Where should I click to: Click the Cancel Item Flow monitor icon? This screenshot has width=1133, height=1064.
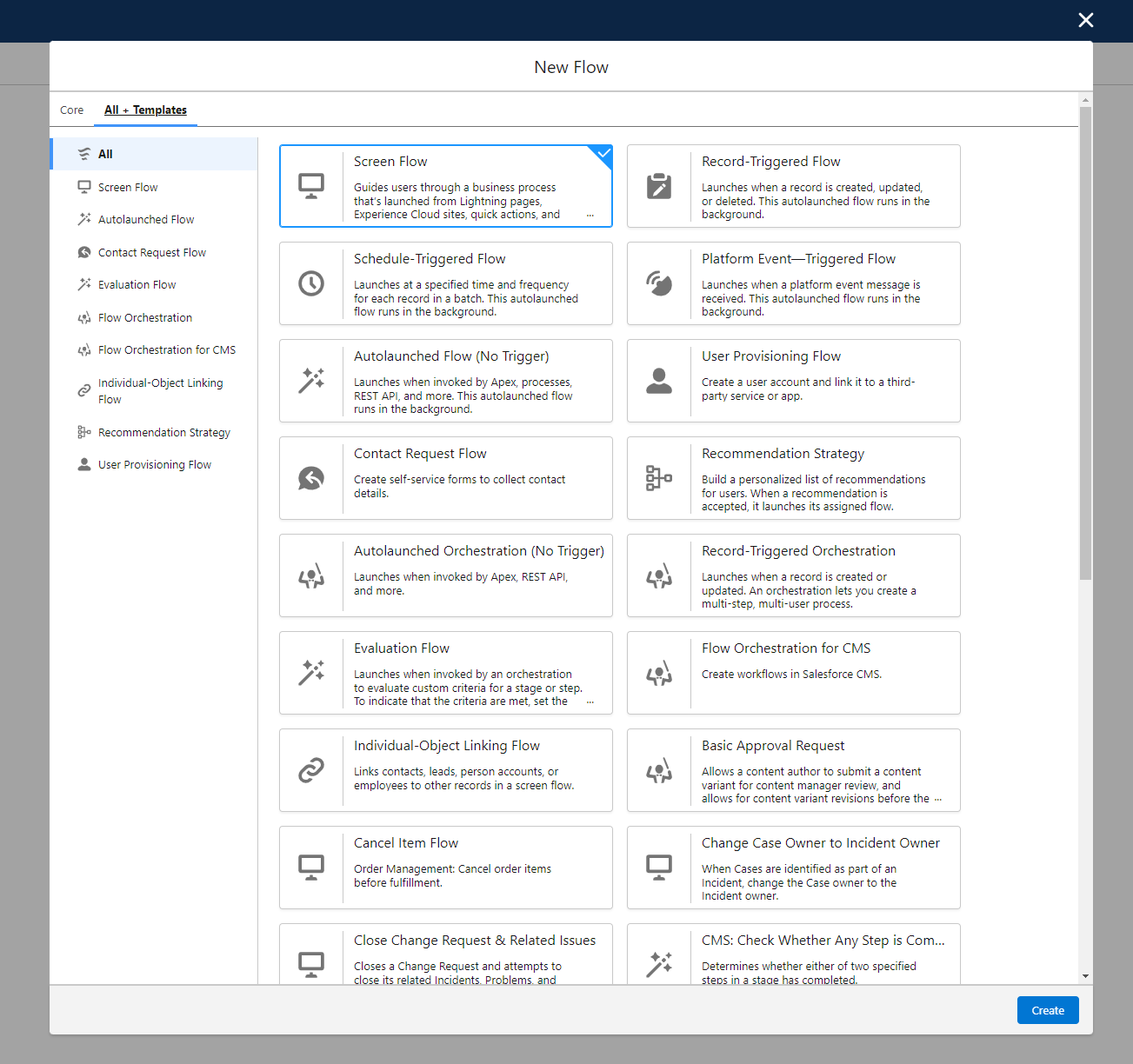311,868
